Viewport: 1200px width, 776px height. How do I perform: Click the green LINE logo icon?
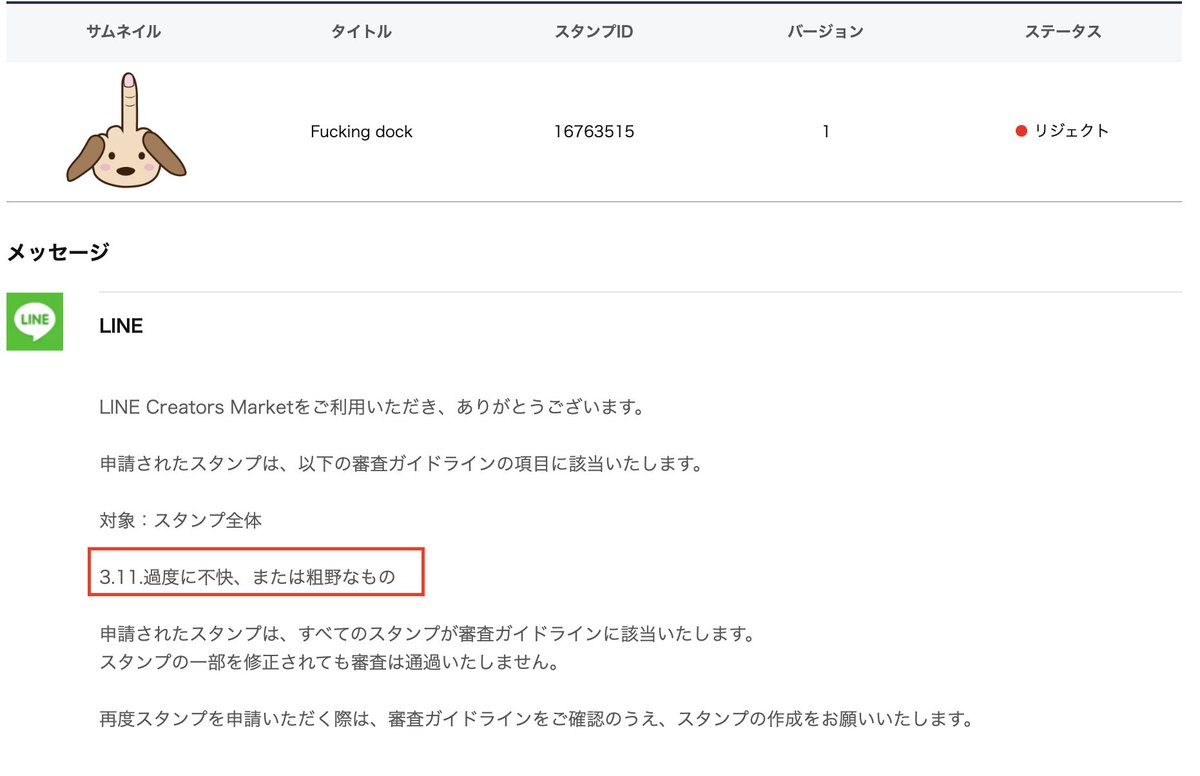[x=35, y=322]
